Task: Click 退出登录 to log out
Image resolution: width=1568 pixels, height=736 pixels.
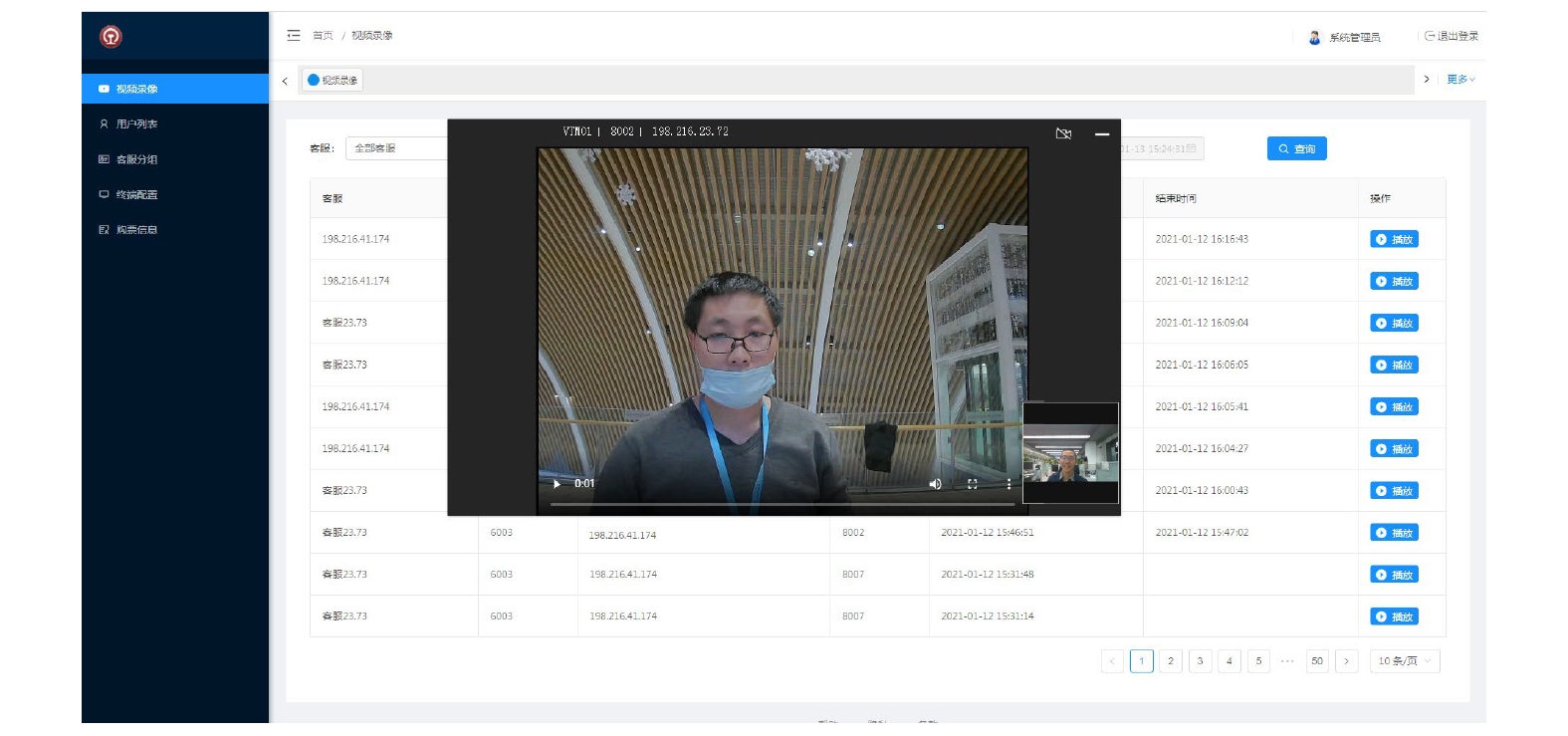Action: pos(1452,37)
